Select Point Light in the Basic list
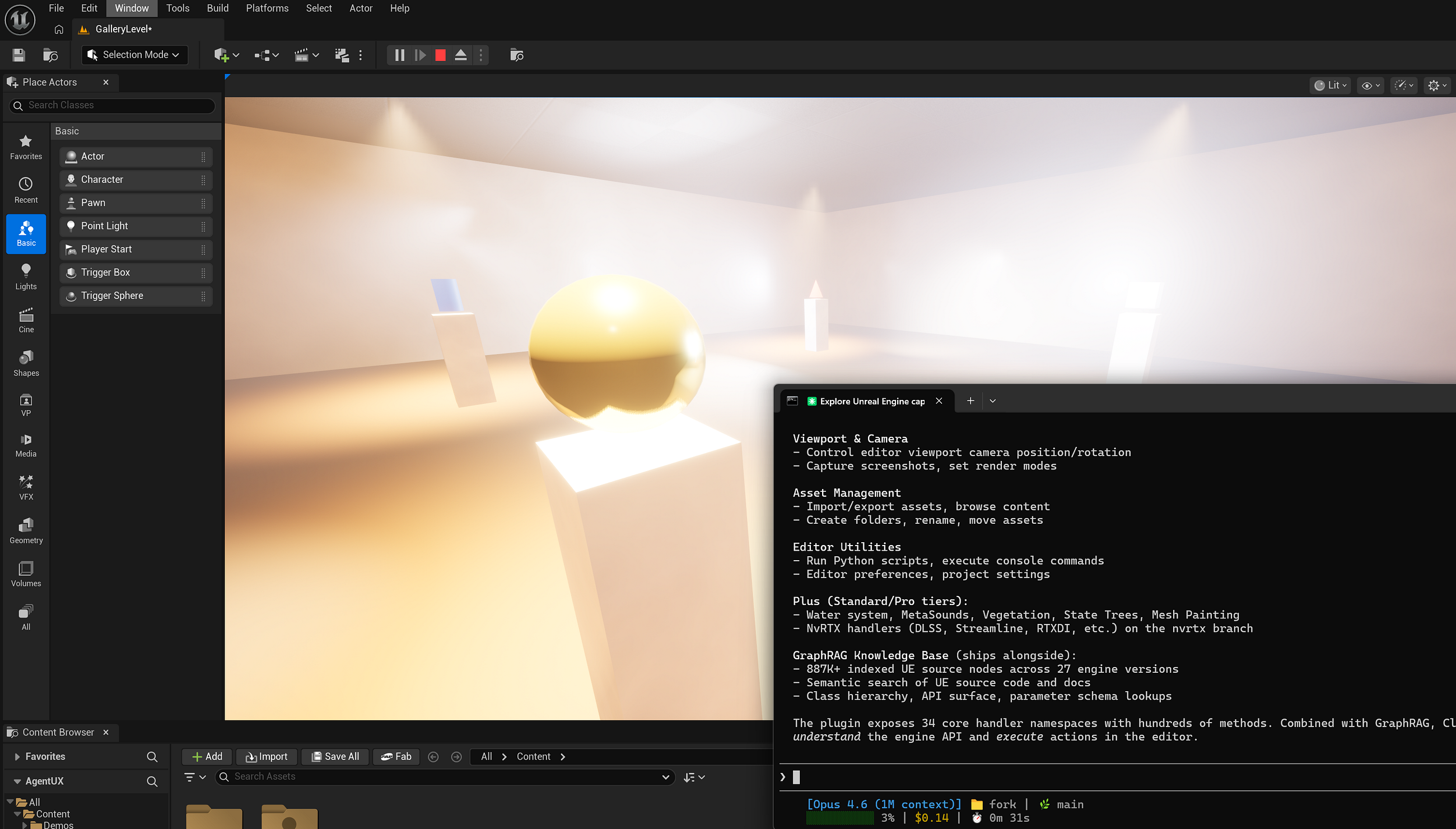 pos(136,226)
